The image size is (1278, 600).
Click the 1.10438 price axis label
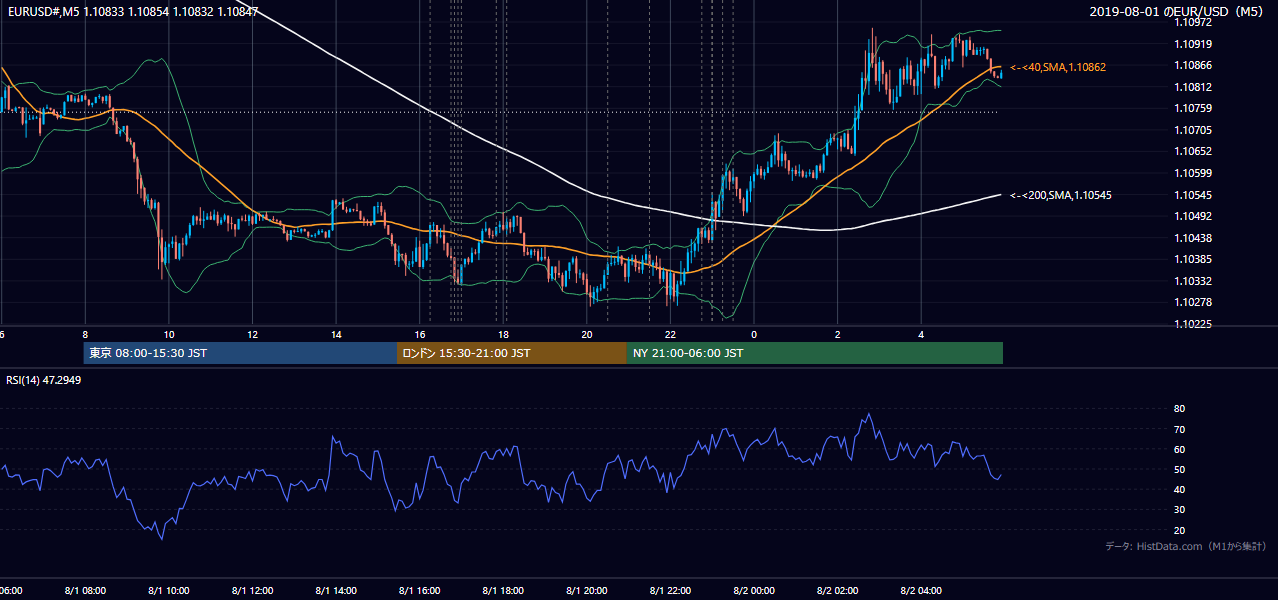pos(1192,238)
